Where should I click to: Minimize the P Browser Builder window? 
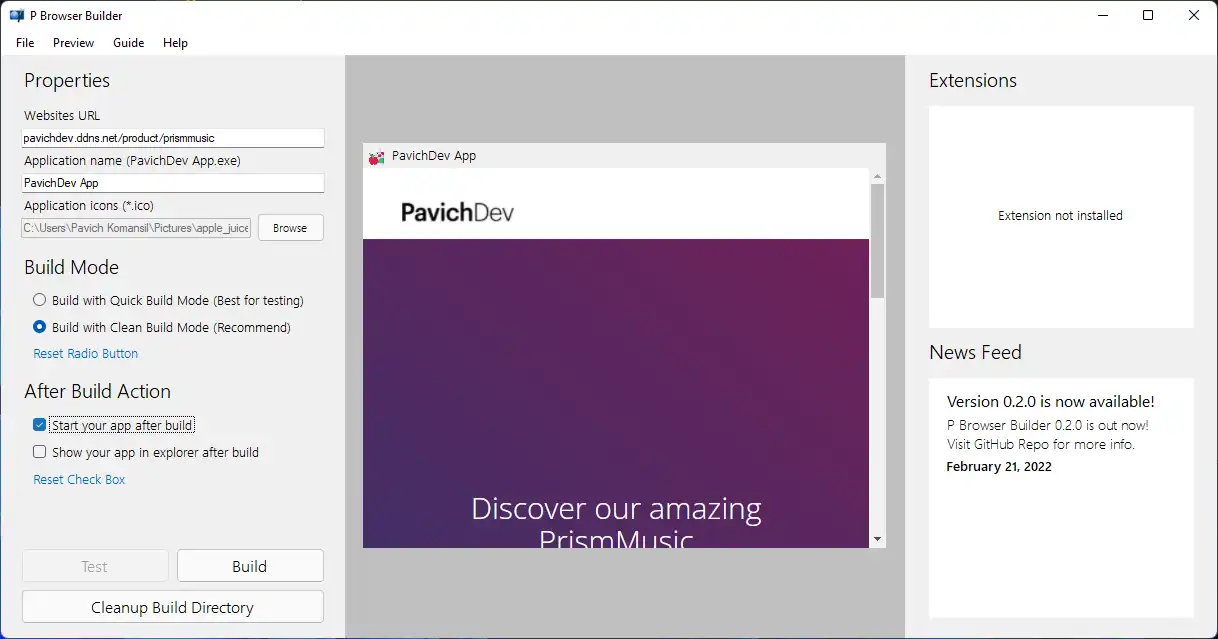(1102, 15)
